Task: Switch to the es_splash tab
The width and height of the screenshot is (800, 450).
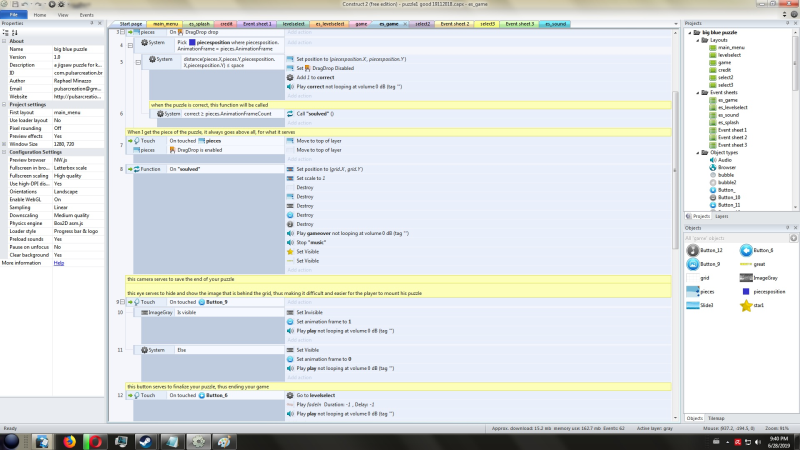Action: pos(199,24)
